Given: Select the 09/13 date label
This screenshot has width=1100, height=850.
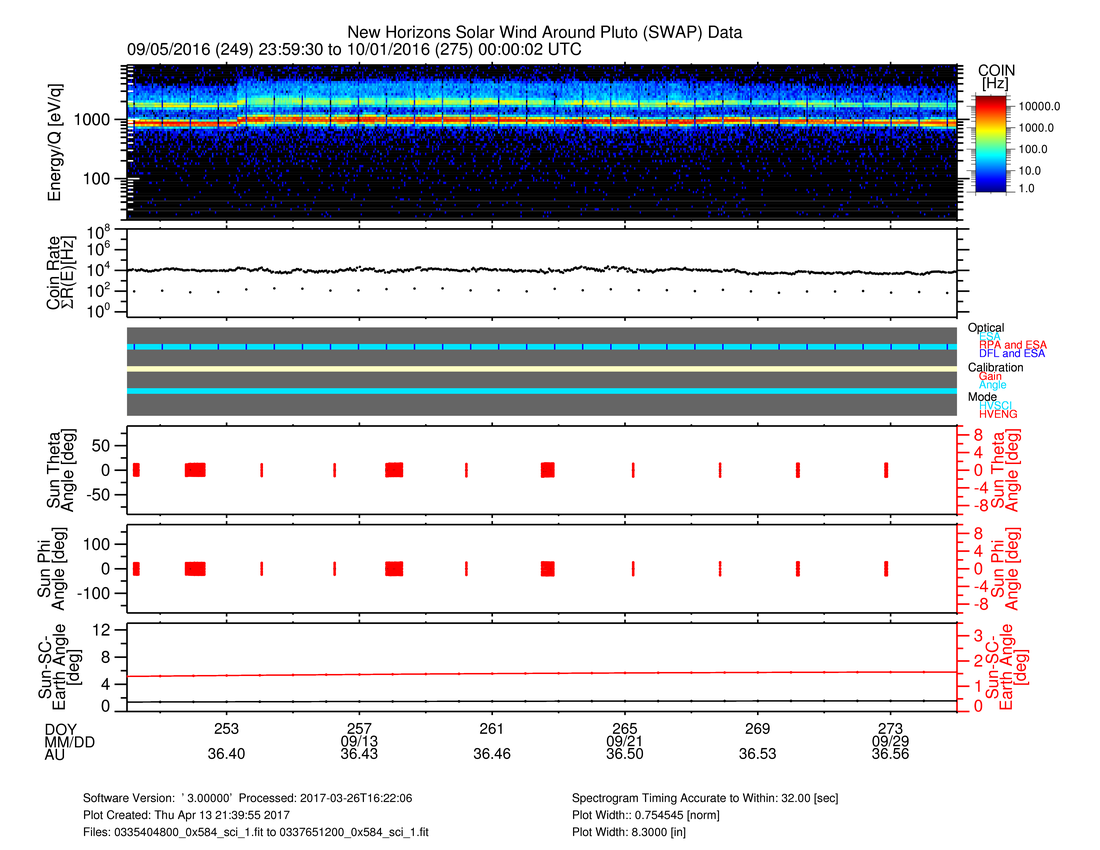Looking at the screenshot, I should (x=359, y=741).
